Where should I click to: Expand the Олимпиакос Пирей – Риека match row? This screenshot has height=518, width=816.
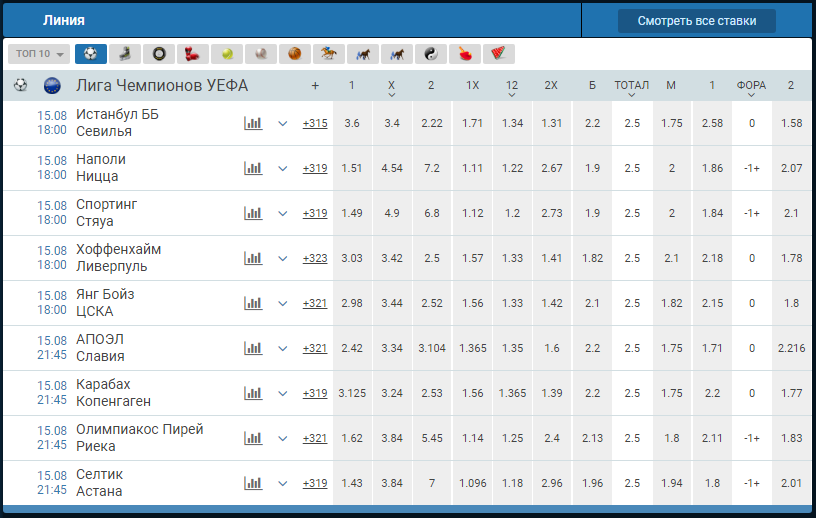[283, 439]
